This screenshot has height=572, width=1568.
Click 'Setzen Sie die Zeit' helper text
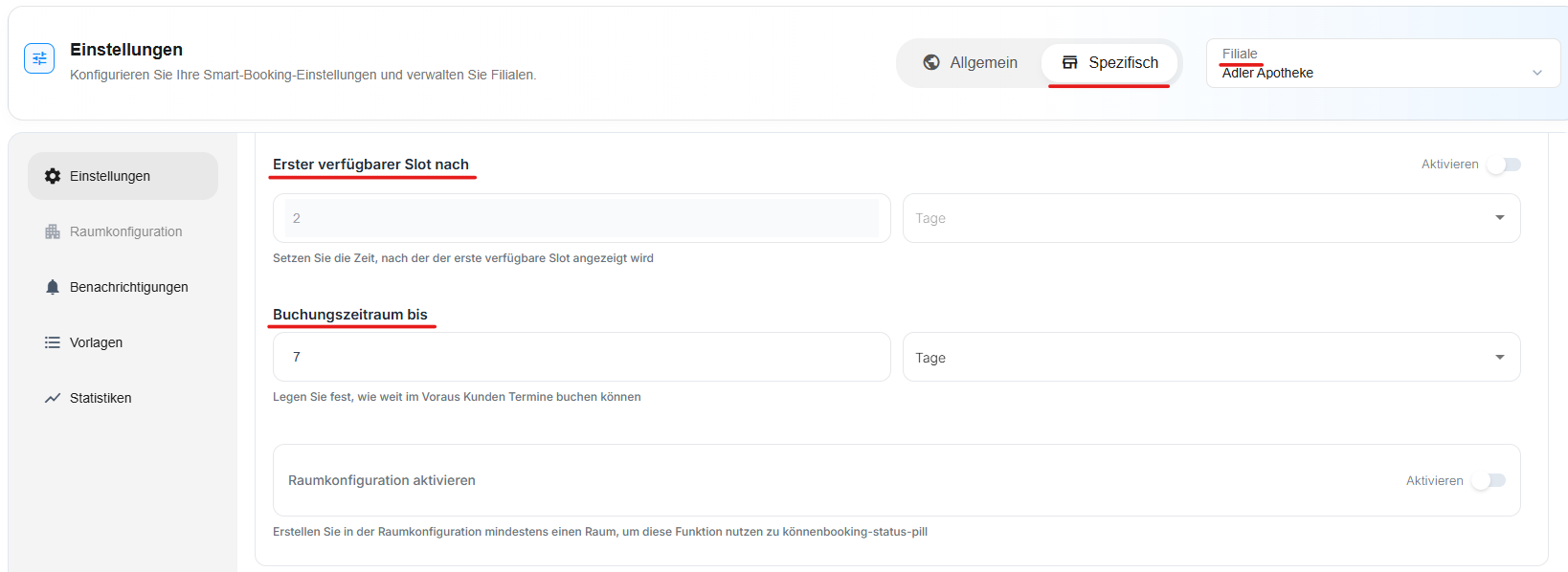(463, 258)
